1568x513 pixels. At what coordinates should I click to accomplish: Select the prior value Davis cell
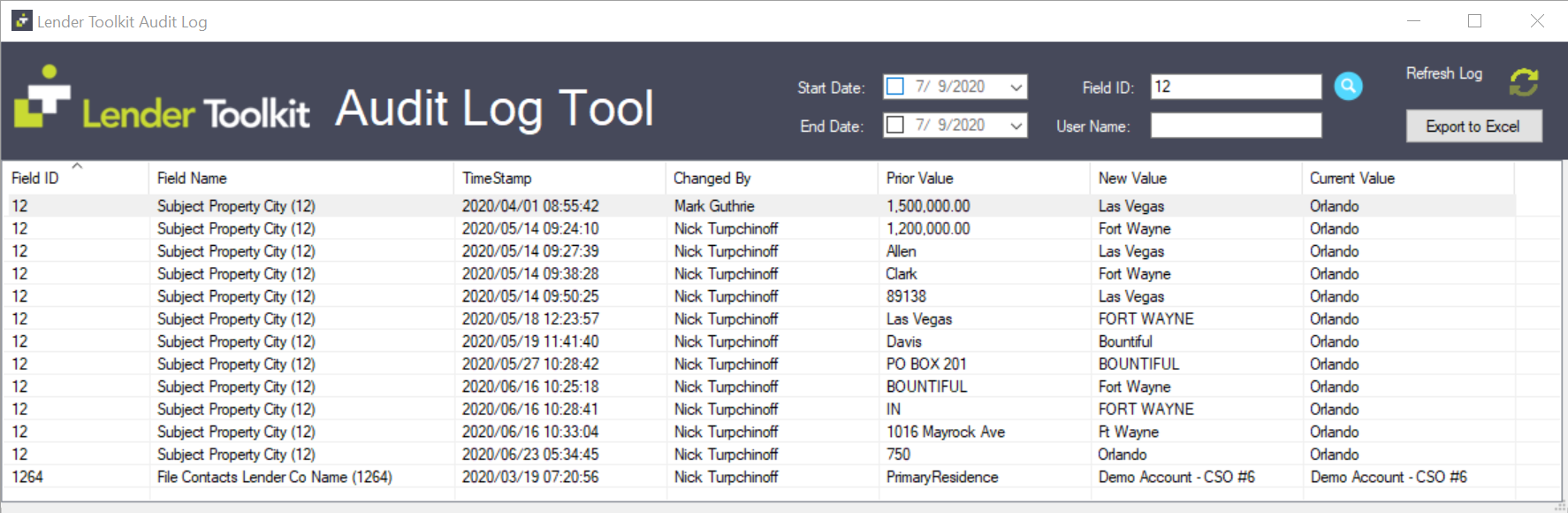[904, 341]
